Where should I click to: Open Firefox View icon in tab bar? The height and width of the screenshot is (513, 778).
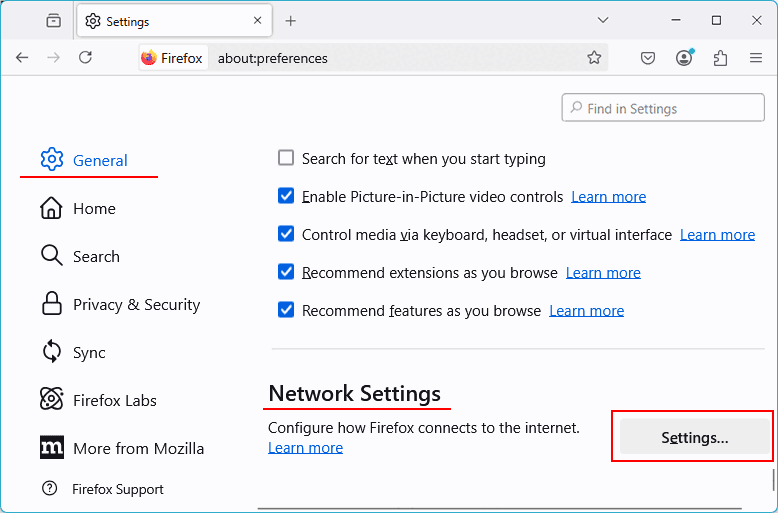(x=54, y=21)
